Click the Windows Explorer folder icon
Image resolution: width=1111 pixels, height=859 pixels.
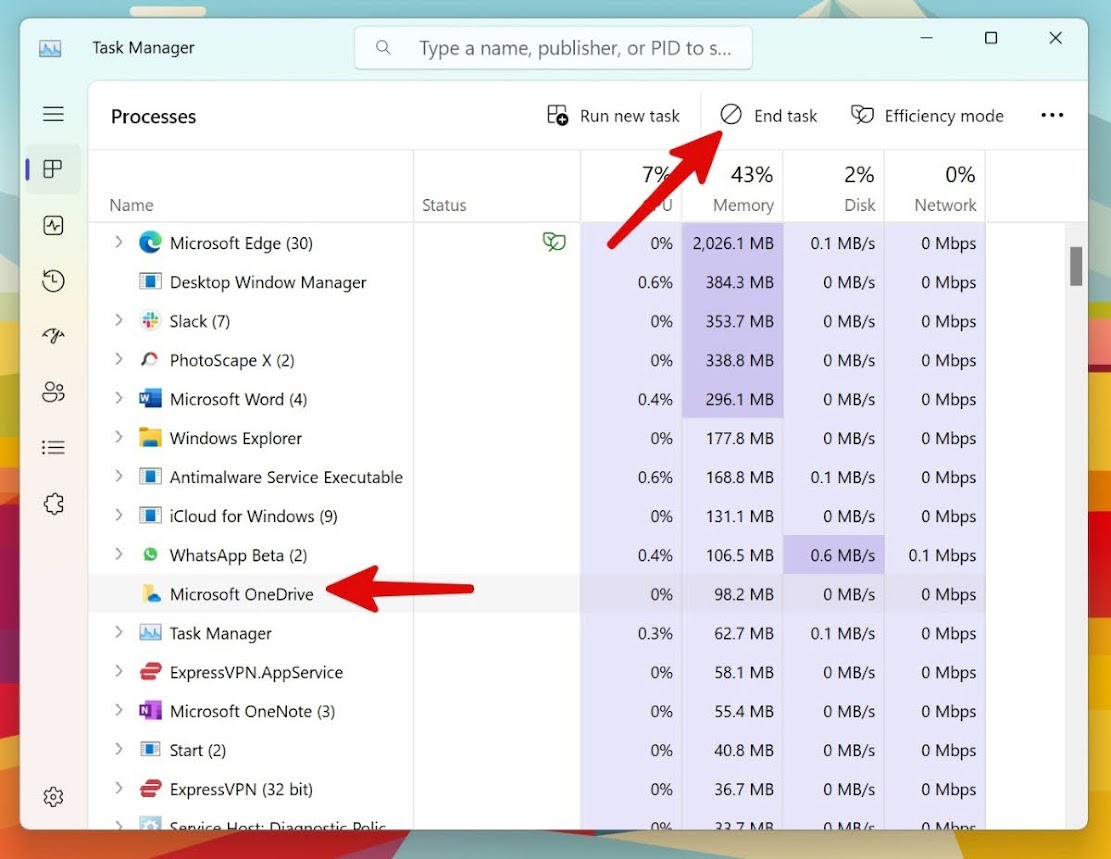(x=150, y=437)
